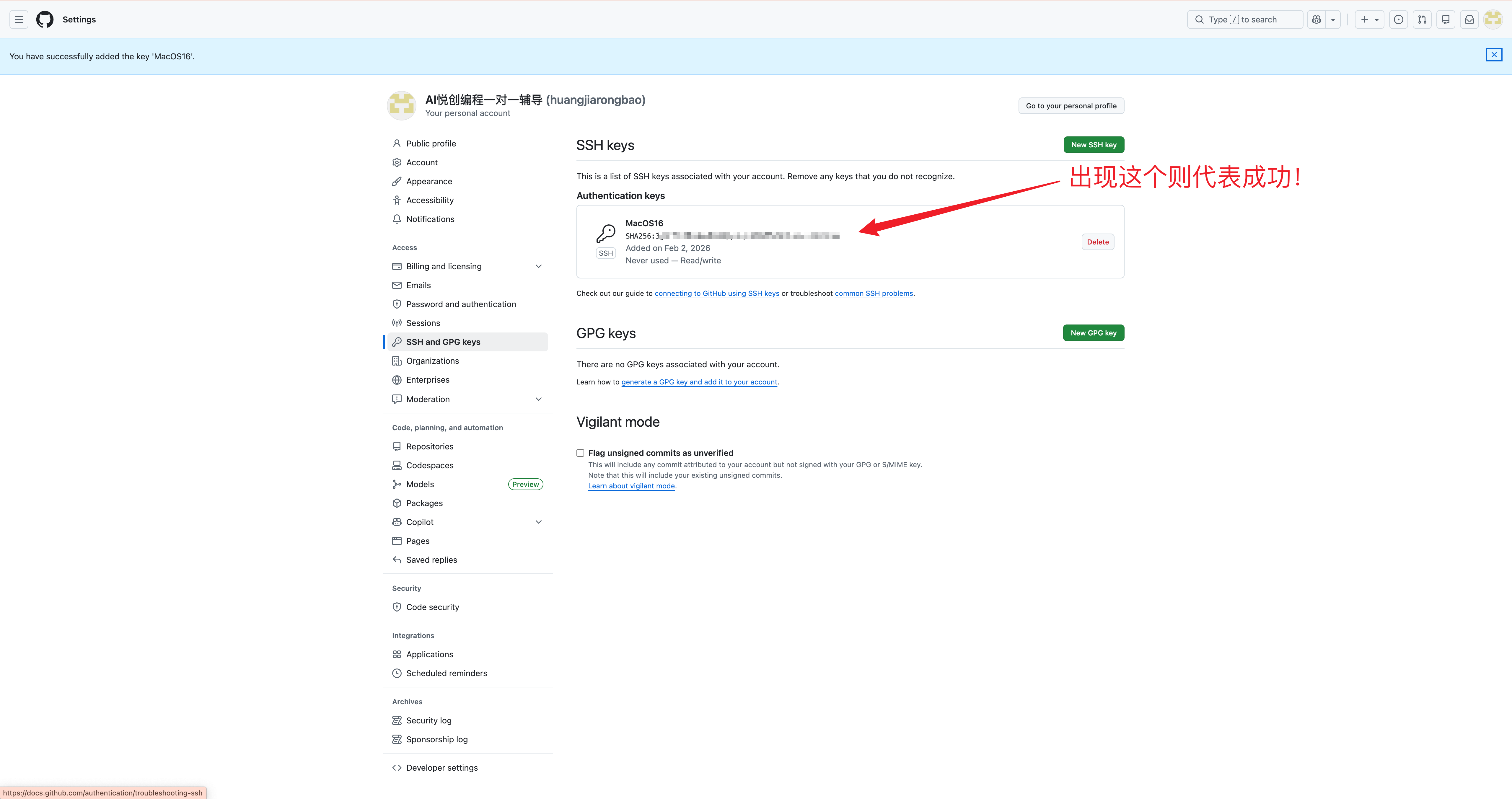Viewport: 1512px width, 799px height.
Task: Open the Issues icon in the header
Action: [x=1399, y=19]
